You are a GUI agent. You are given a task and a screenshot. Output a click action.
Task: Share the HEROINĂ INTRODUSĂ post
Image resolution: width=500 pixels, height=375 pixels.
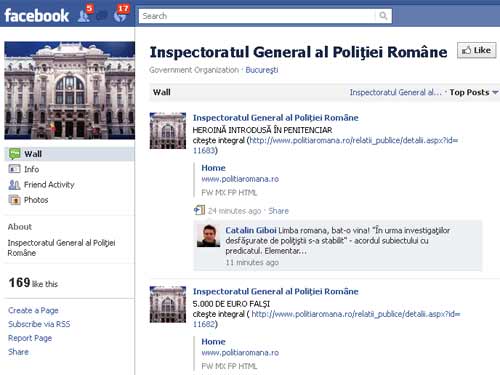278,211
